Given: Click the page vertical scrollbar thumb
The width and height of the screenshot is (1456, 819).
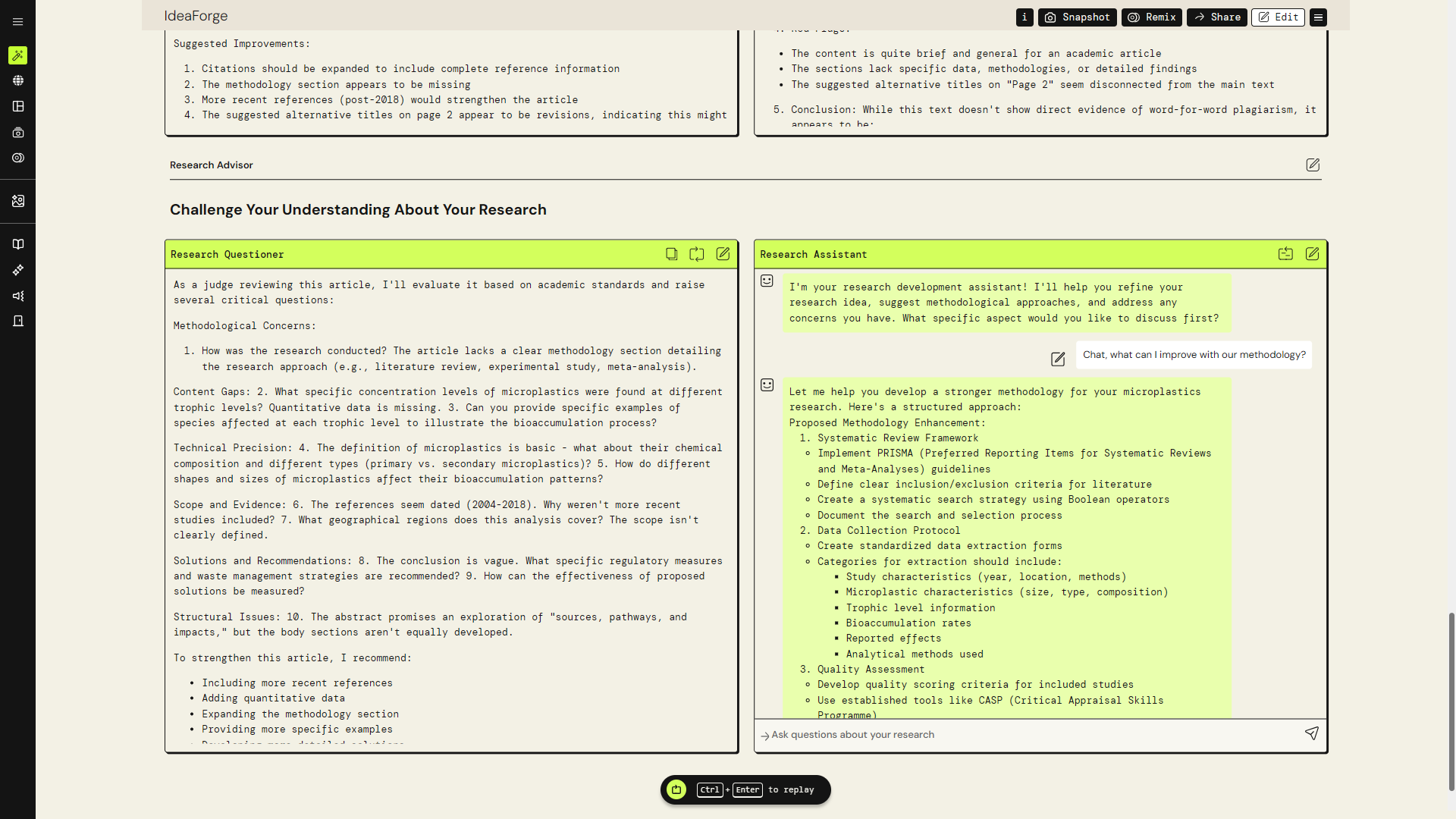Looking at the screenshot, I should 1451,701.
